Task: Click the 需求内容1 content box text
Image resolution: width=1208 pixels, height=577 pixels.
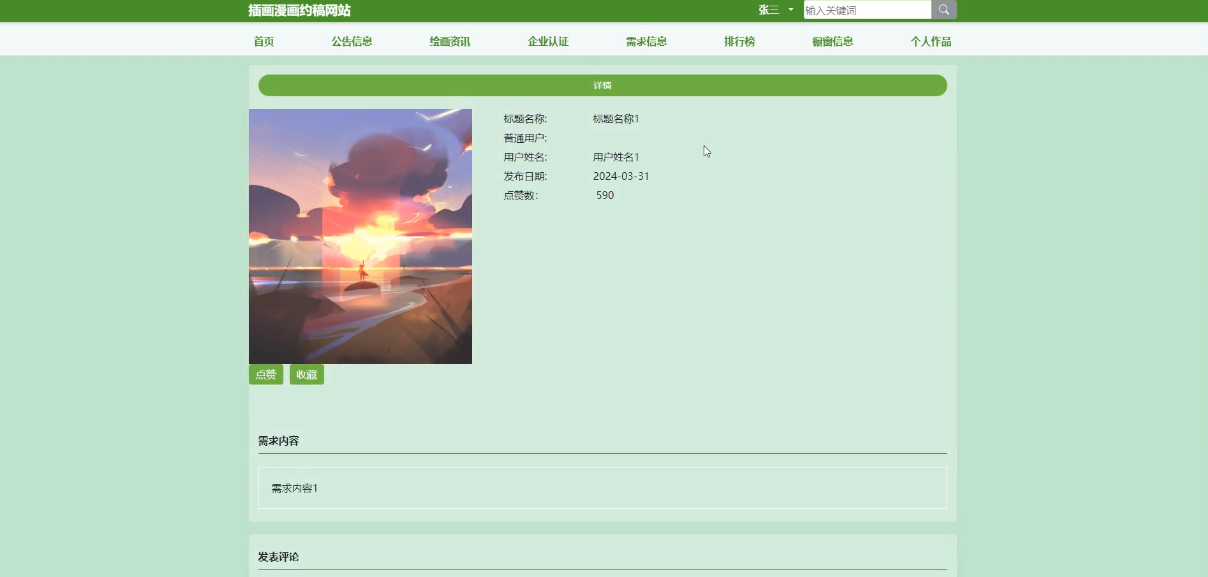Action: click(x=294, y=488)
